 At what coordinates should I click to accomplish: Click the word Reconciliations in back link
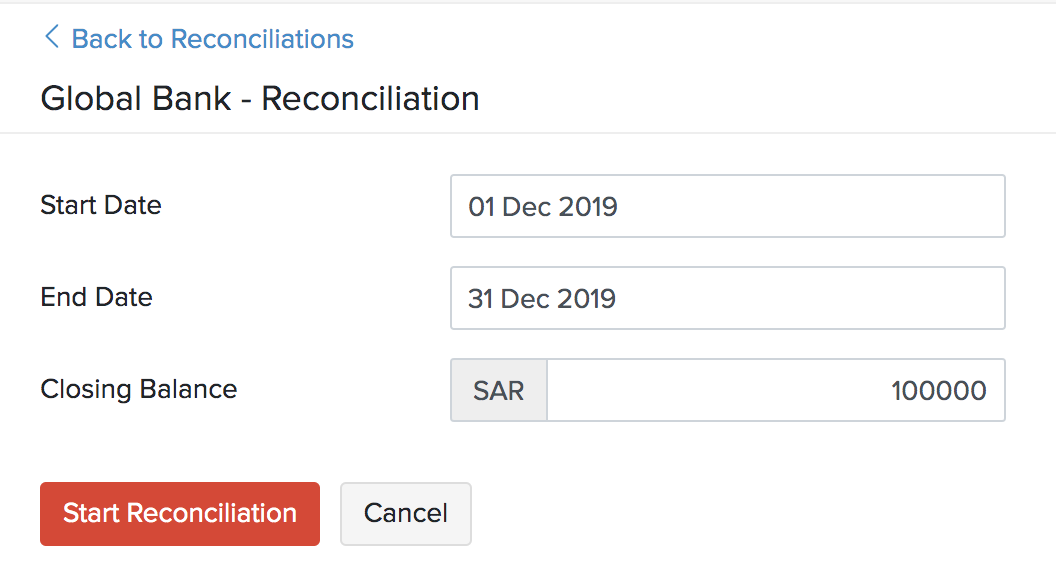pyautogui.click(x=262, y=39)
